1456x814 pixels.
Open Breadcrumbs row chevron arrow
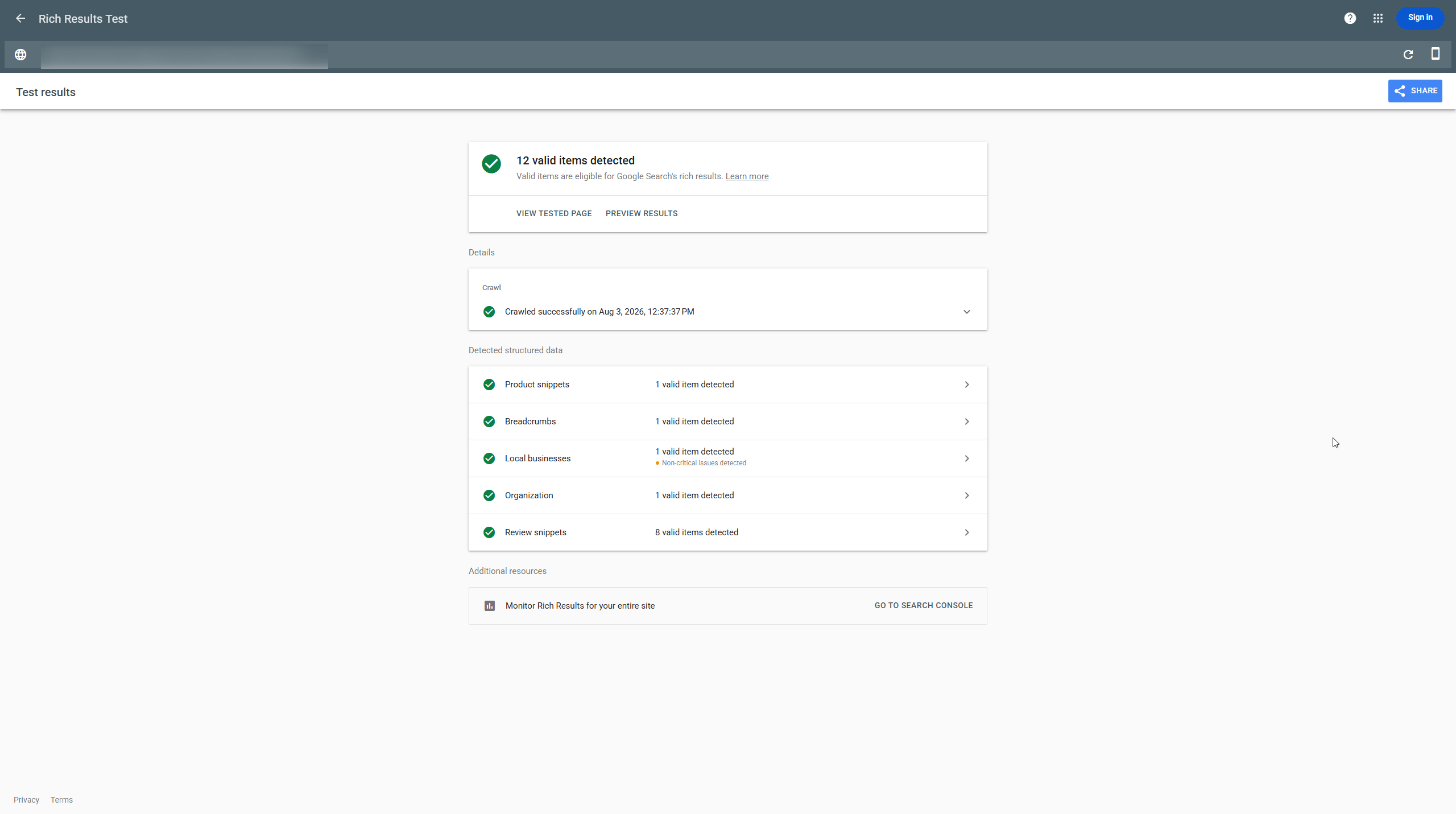967,422
